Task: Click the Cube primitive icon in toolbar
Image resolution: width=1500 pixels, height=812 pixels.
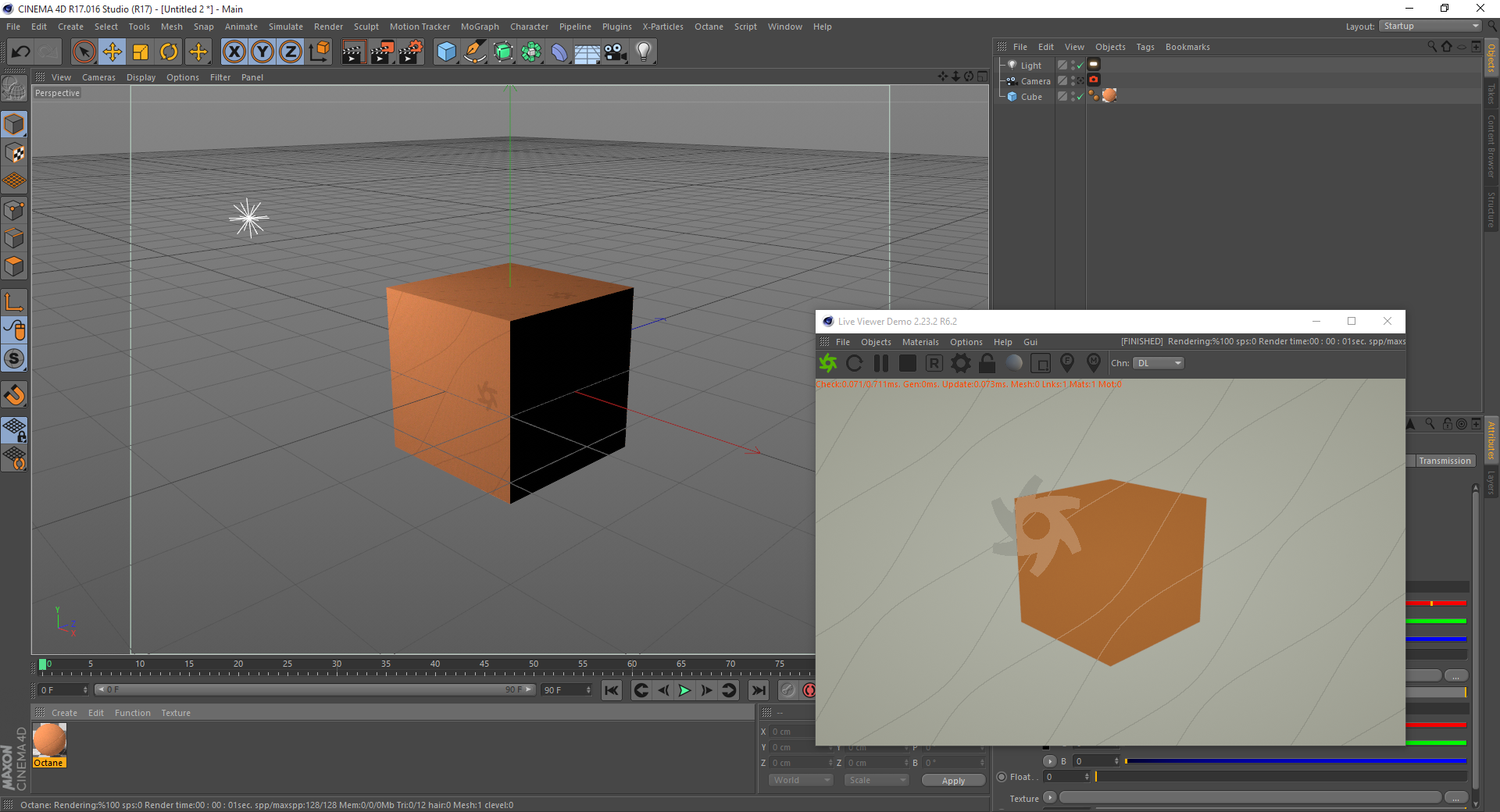Action: pos(446,52)
